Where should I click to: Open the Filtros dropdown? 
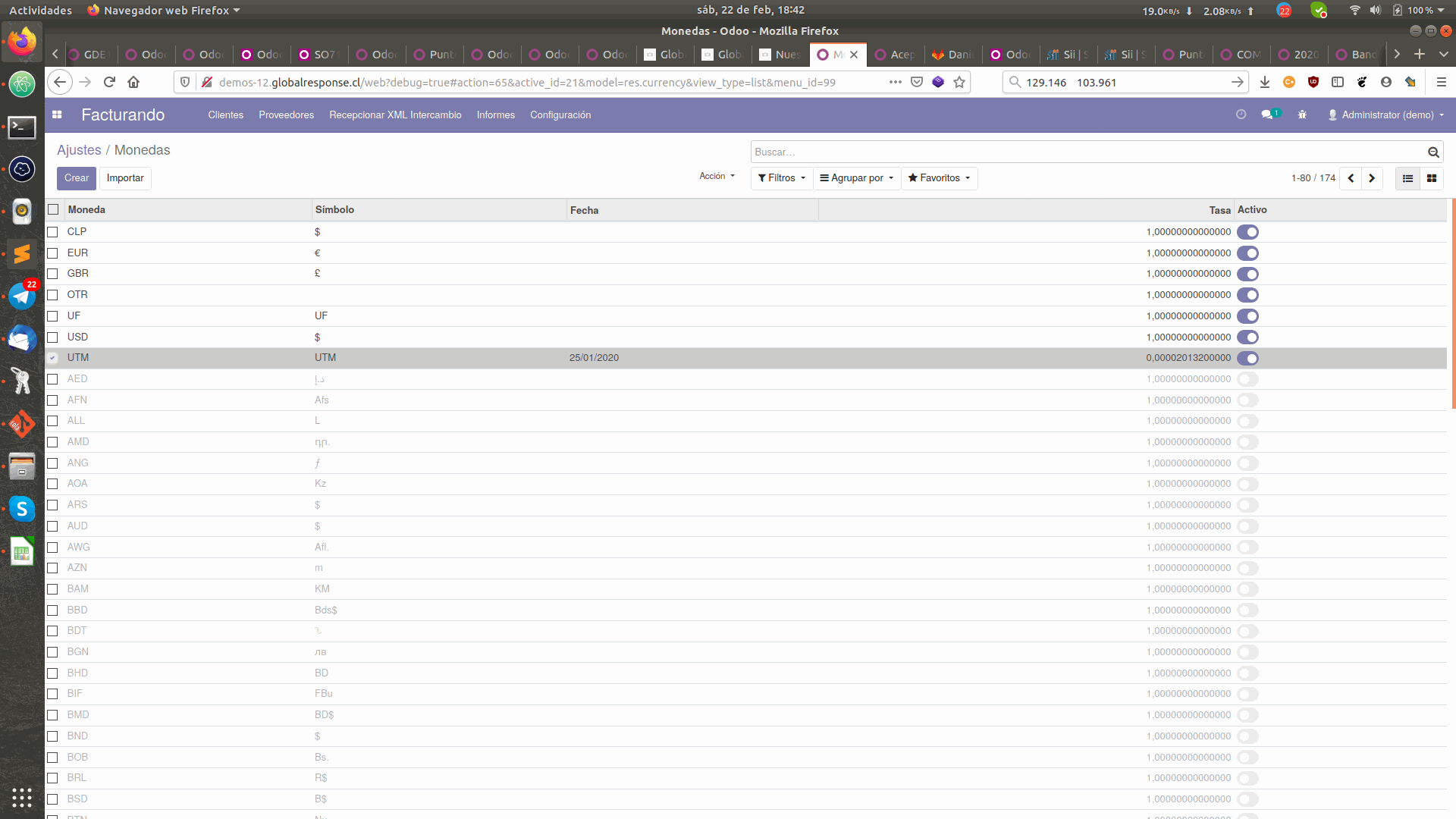781,178
